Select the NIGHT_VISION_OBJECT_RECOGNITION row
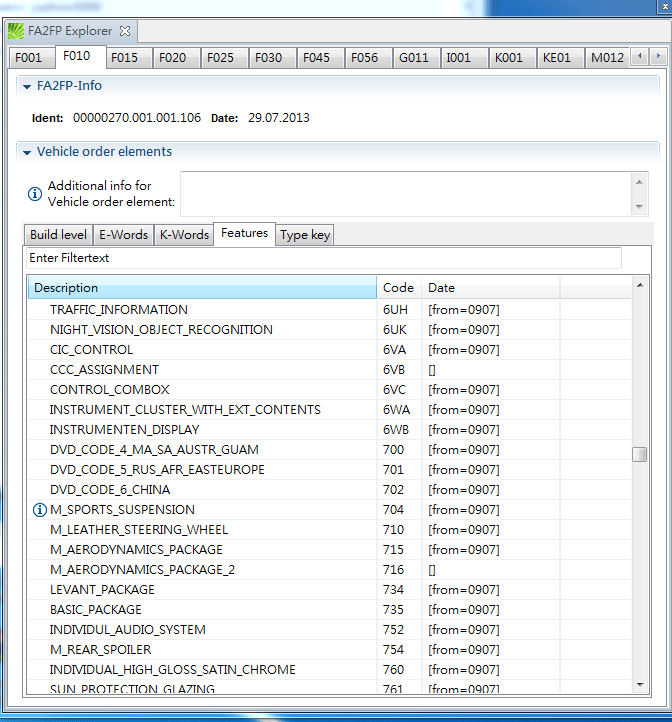672x722 pixels. [x=329, y=330]
